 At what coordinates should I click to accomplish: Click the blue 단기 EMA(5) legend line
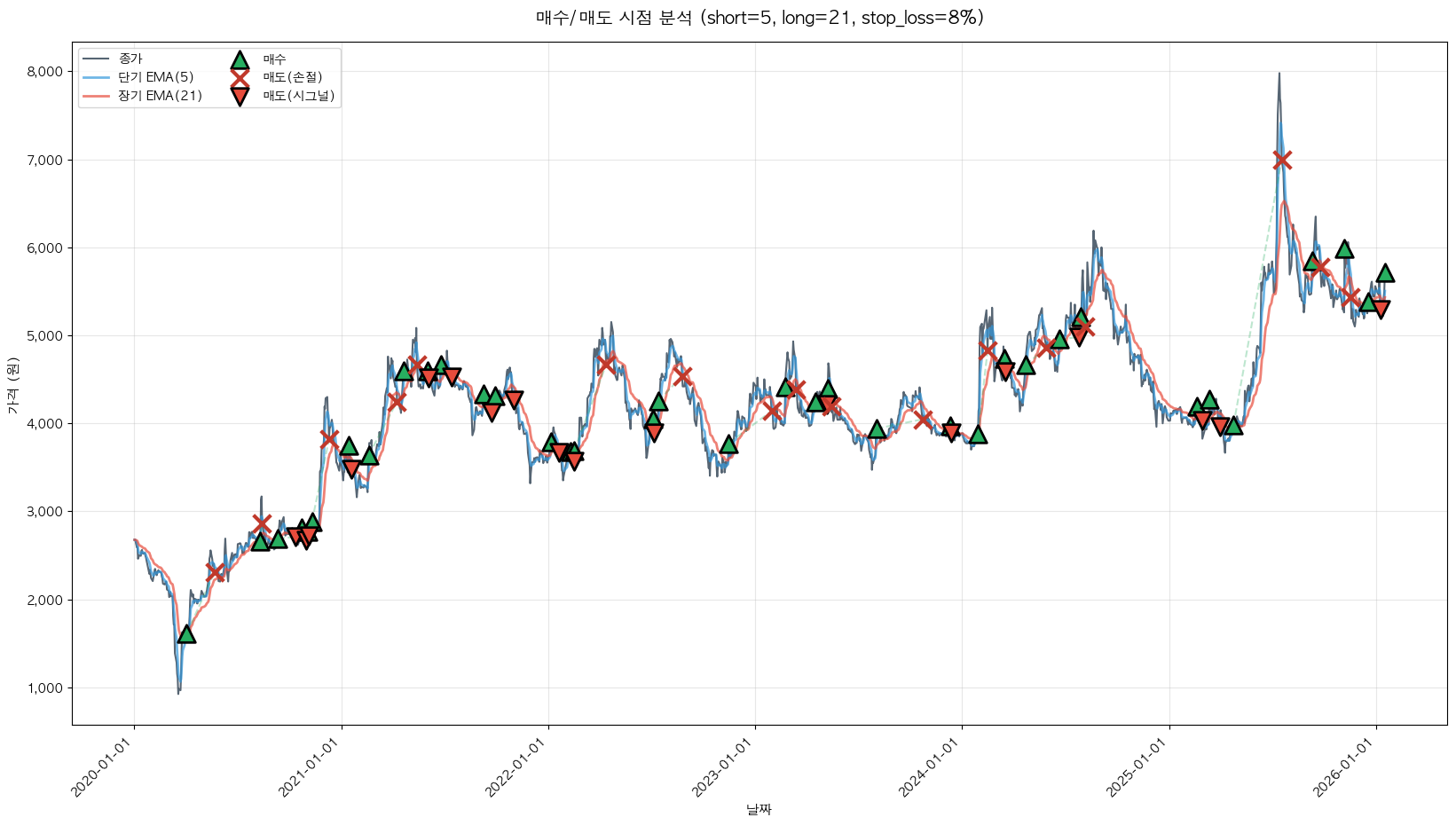pyautogui.click(x=96, y=78)
